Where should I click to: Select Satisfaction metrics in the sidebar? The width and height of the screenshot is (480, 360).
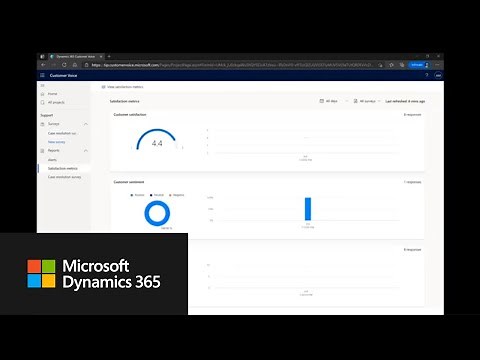[x=63, y=168]
